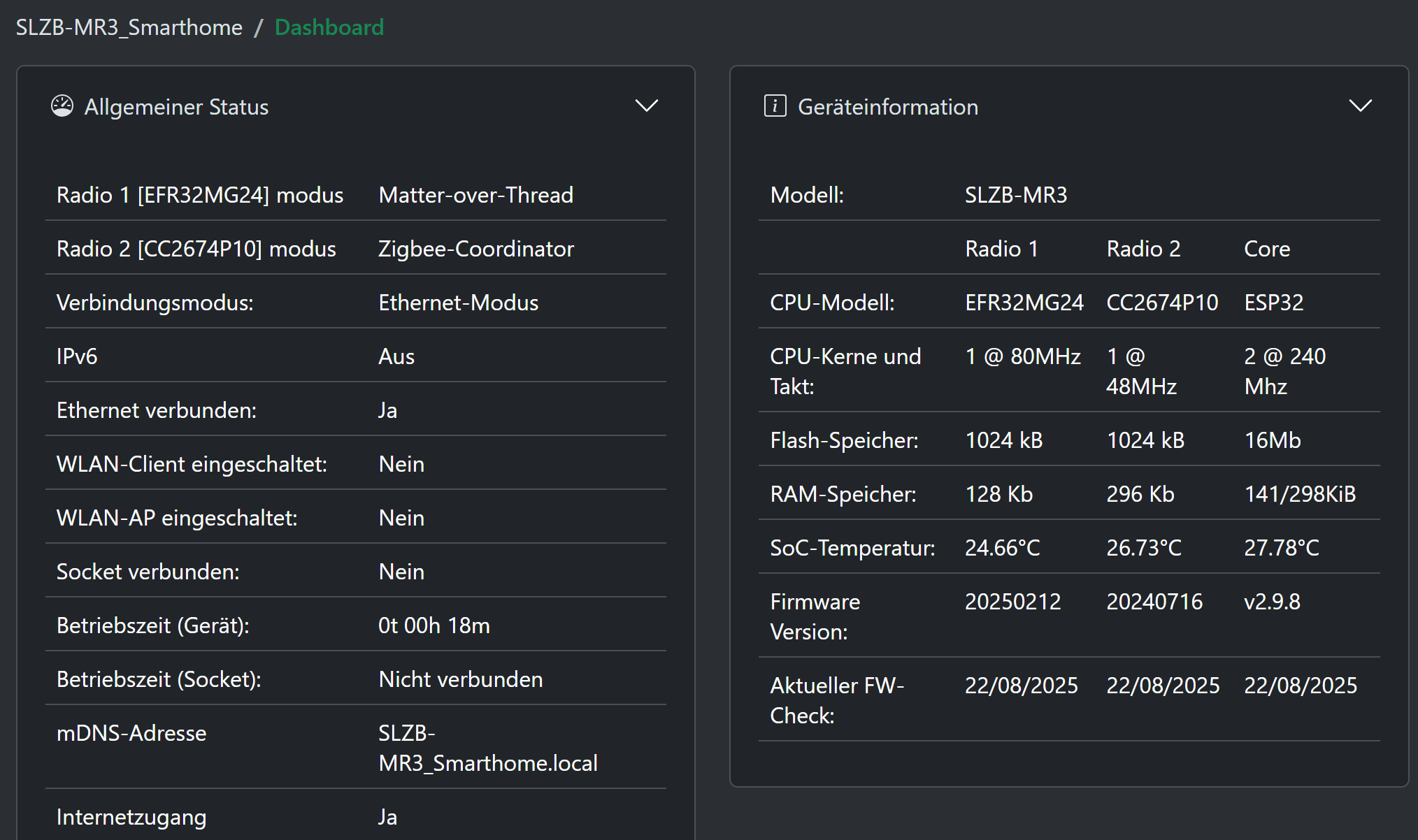1418x840 pixels.
Task: Click the Geräteinformation panel title
Action: (x=888, y=107)
